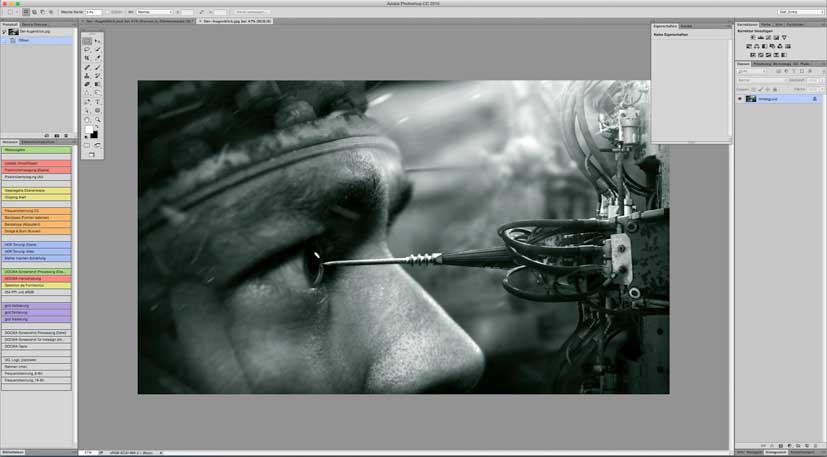
Task: Run the Dodge & Burn action button
Action: point(36,231)
